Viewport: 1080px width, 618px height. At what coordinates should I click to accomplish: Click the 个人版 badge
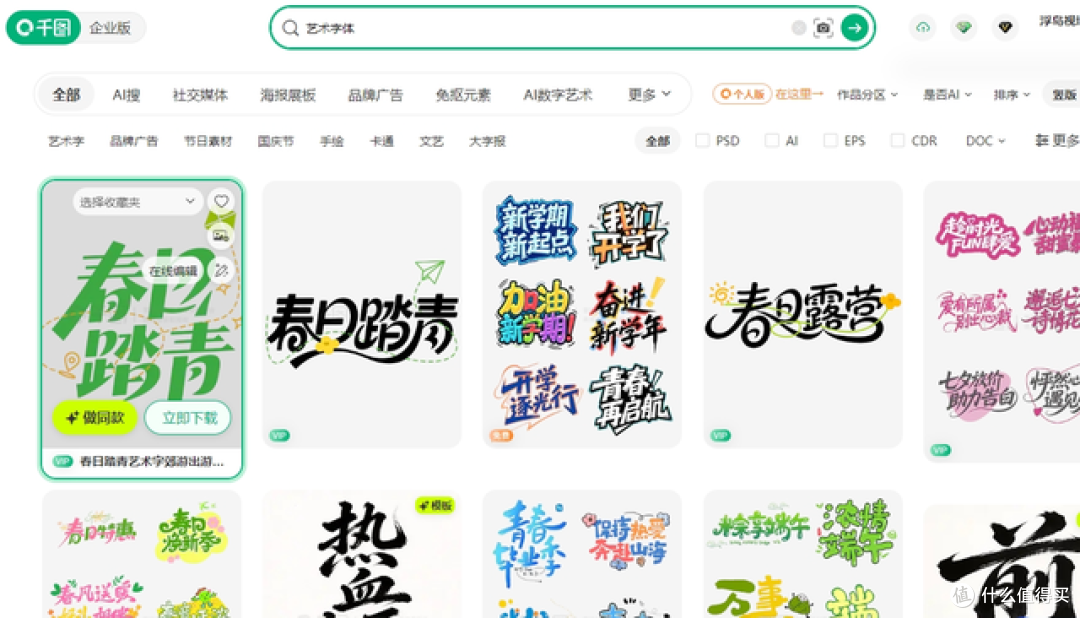click(x=742, y=94)
